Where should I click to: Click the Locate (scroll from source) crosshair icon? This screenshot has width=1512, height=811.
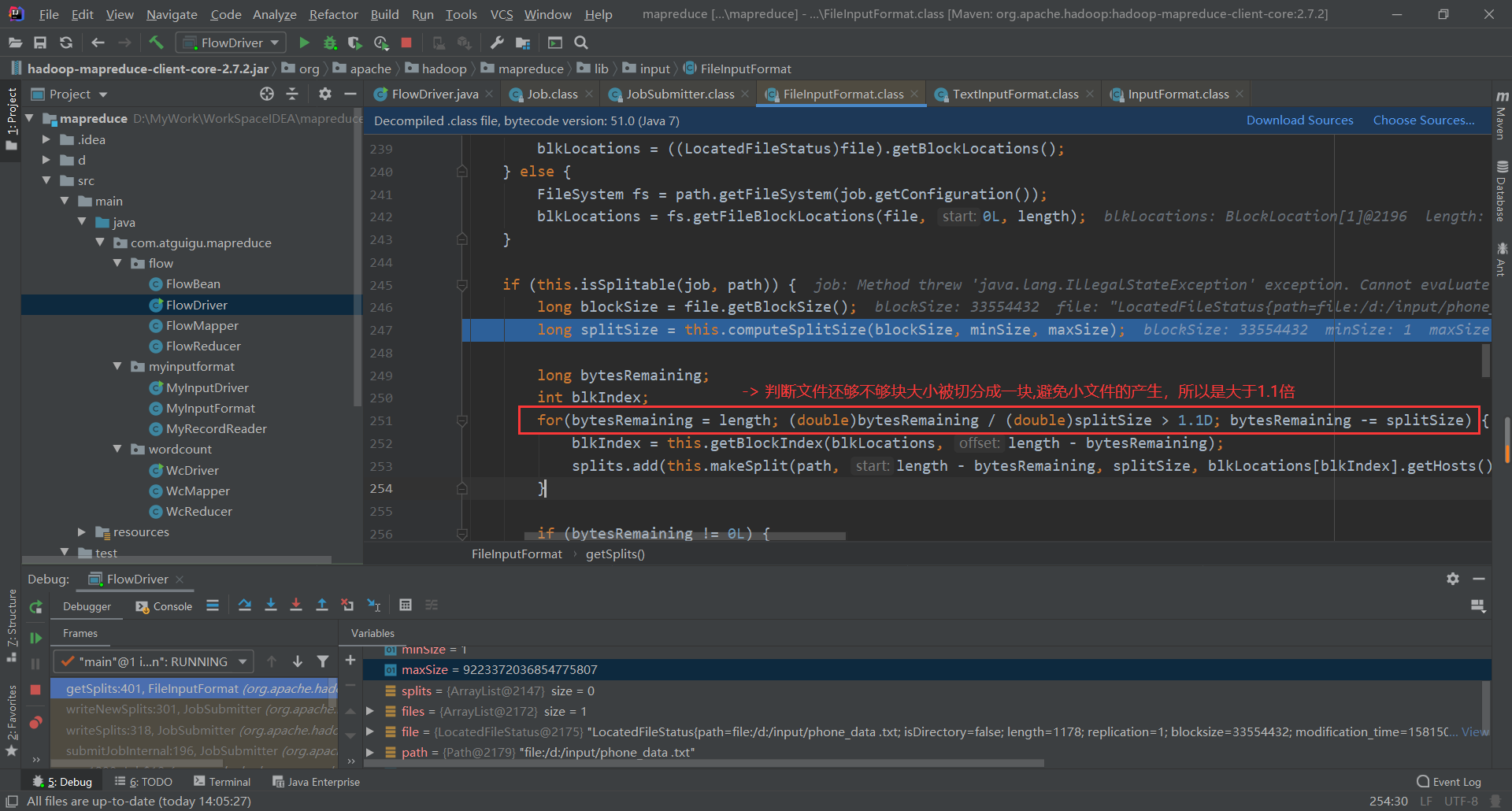[x=267, y=94]
